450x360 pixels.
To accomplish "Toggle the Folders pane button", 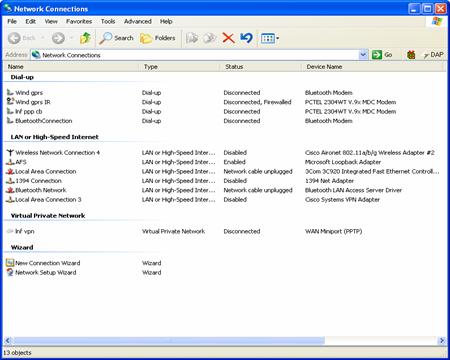I will click(157, 38).
